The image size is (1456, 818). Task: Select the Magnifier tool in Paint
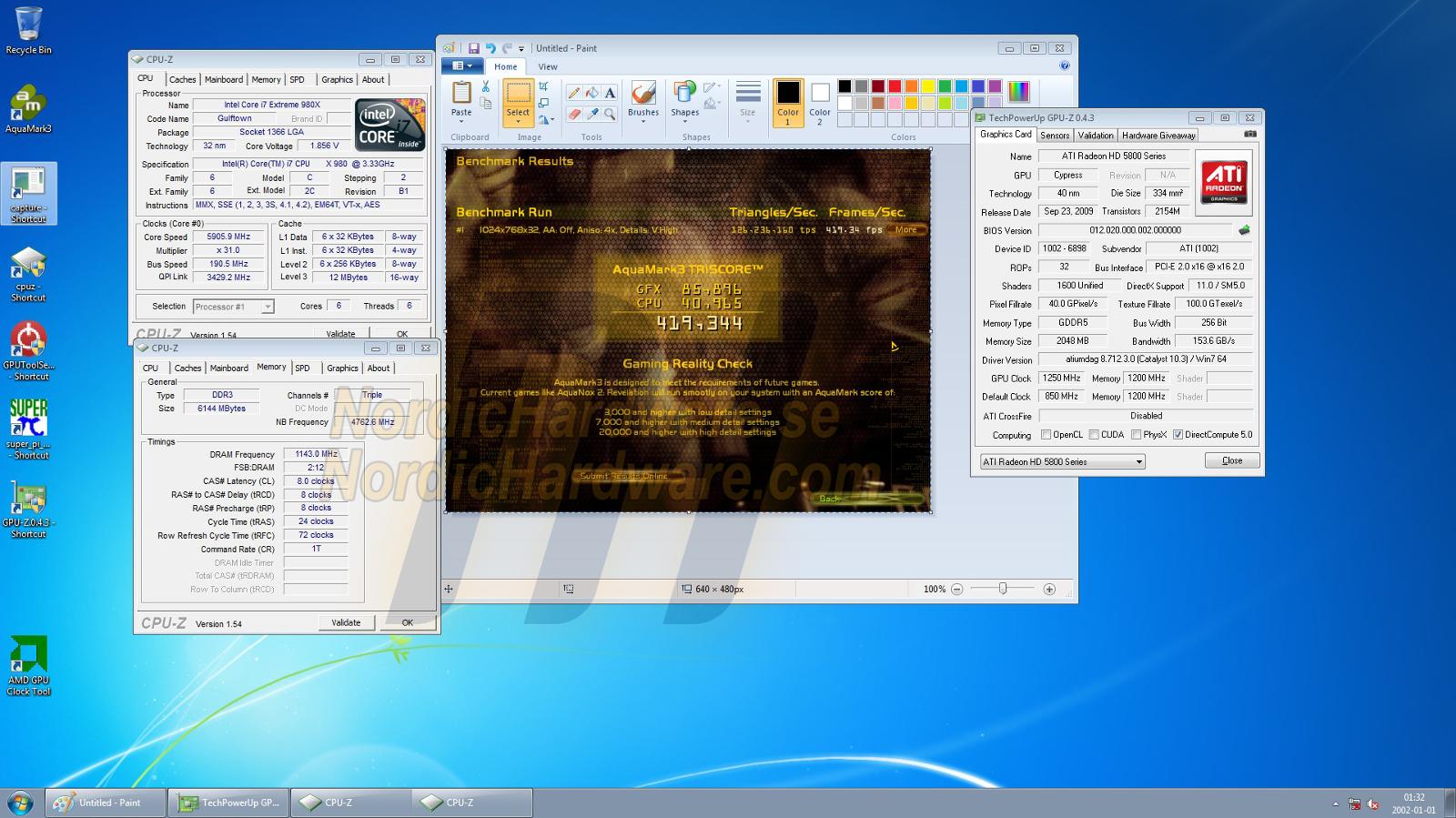coord(610,115)
